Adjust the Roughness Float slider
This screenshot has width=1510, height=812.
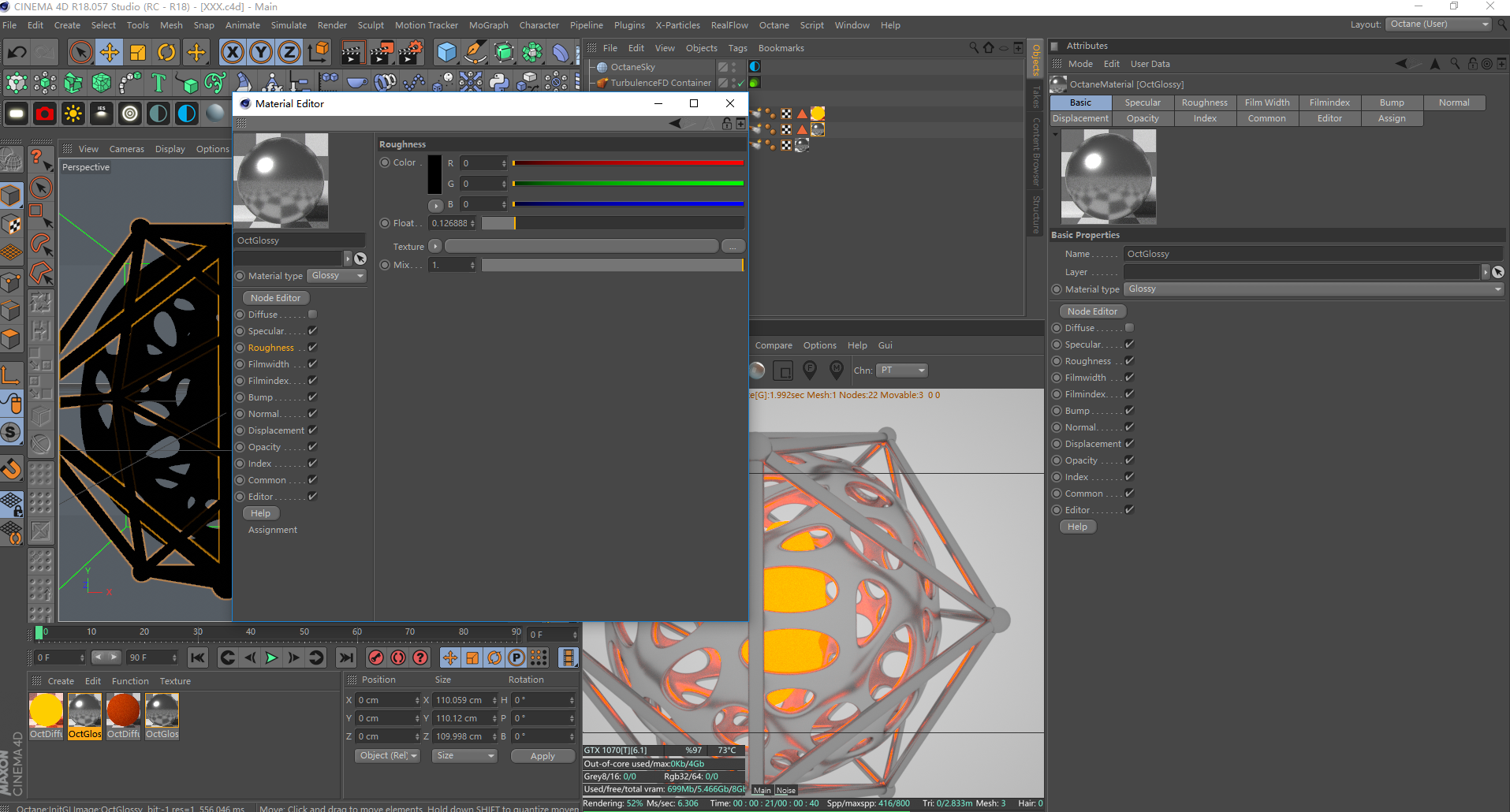pos(613,223)
